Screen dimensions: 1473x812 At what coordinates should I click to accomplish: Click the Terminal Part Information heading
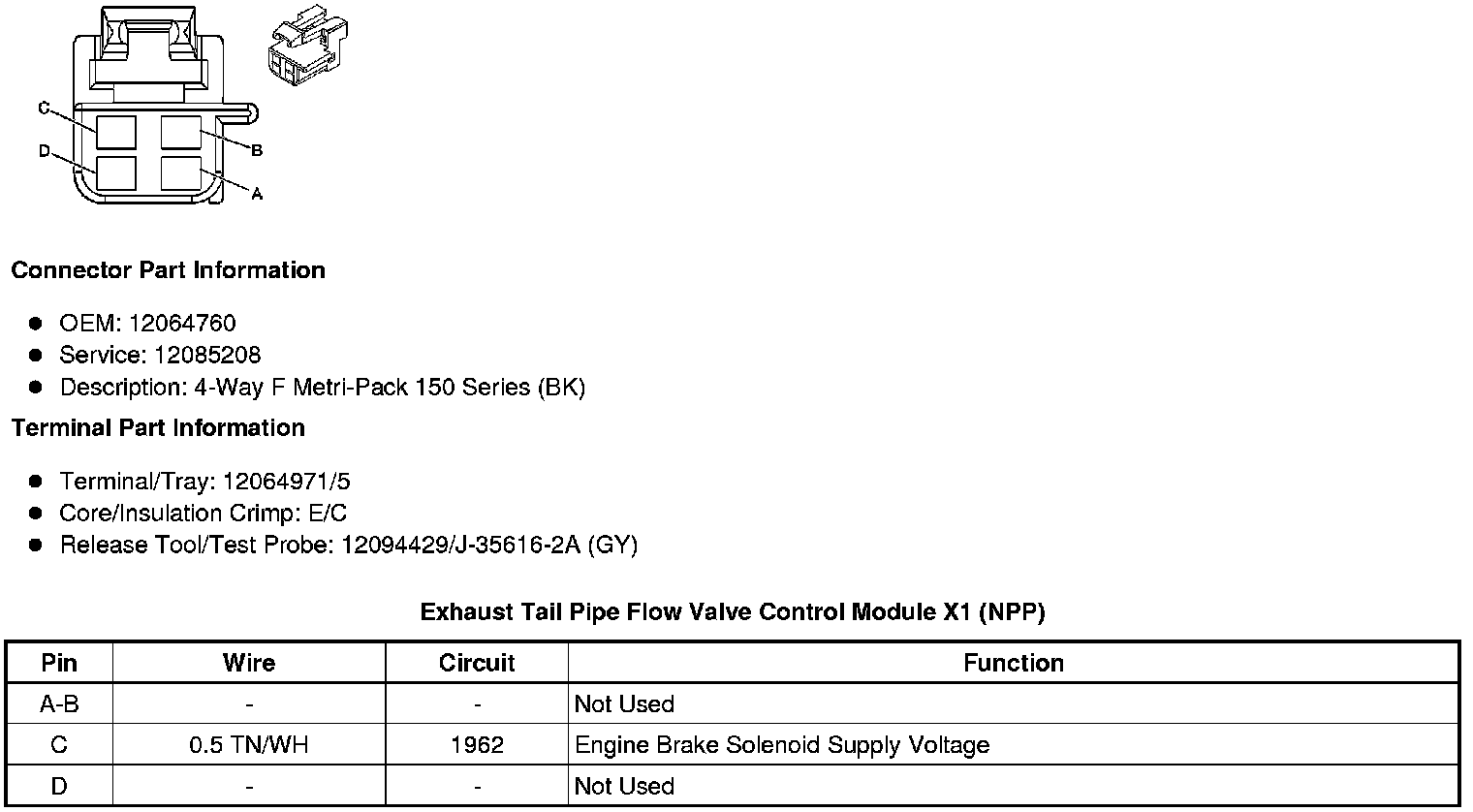pos(158,428)
